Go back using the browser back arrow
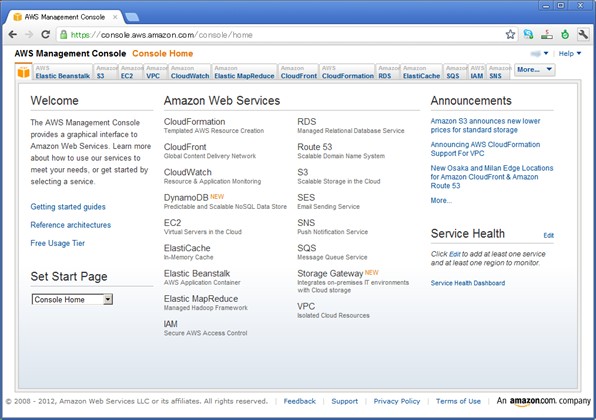This screenshot has height=420, width=596. (x=13, y=35)
